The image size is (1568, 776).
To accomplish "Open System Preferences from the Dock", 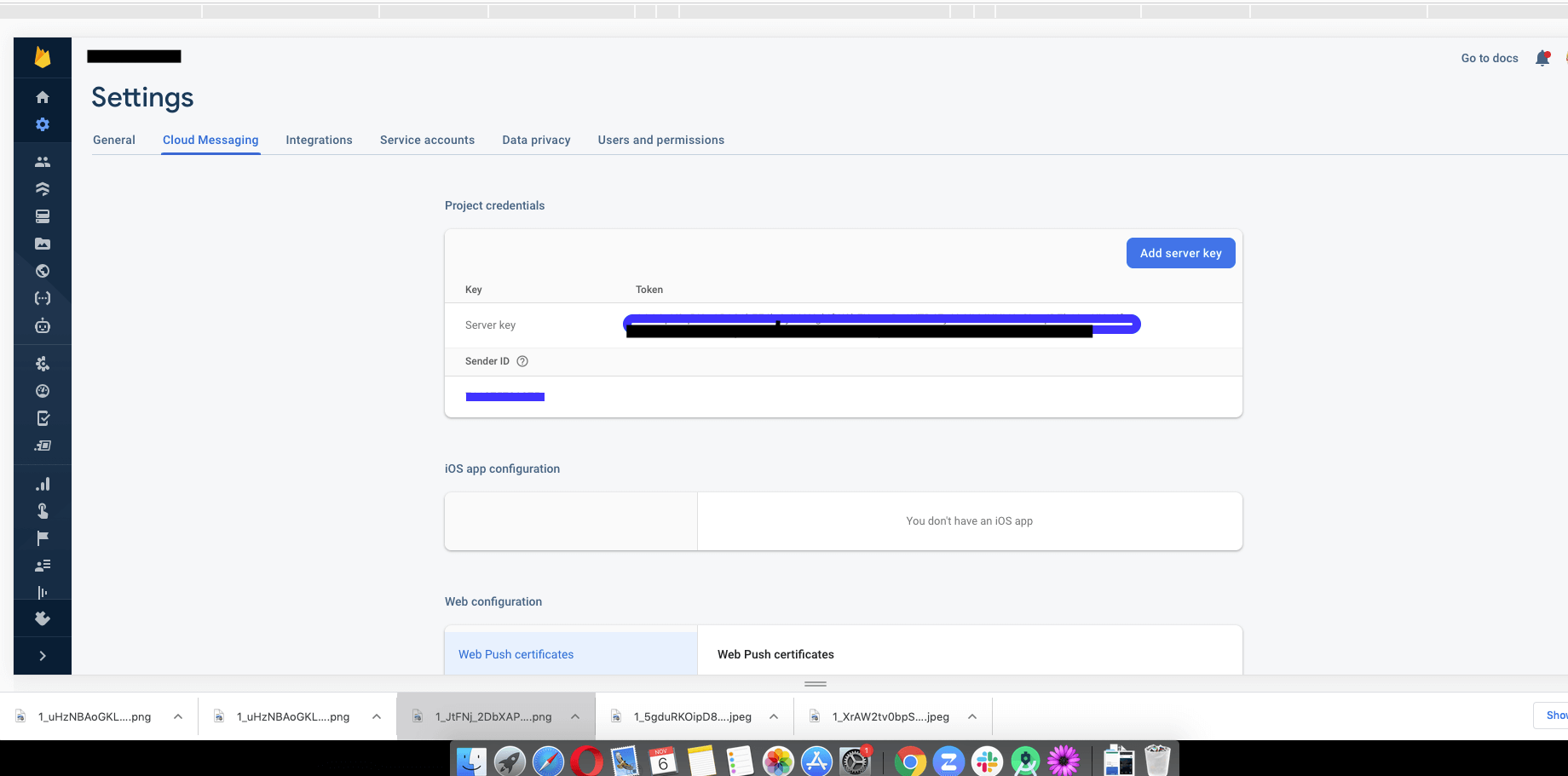I will pos(855,761).
